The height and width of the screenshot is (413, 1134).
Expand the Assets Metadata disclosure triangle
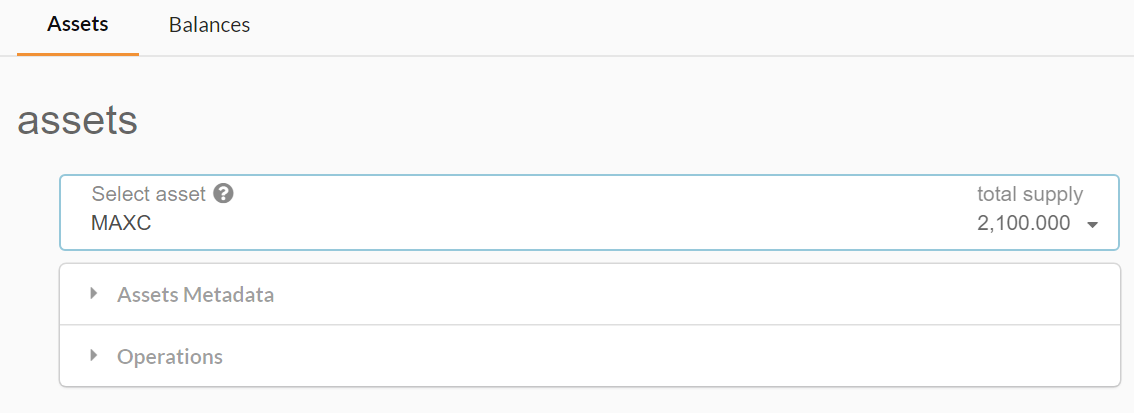tap(94, 294)
